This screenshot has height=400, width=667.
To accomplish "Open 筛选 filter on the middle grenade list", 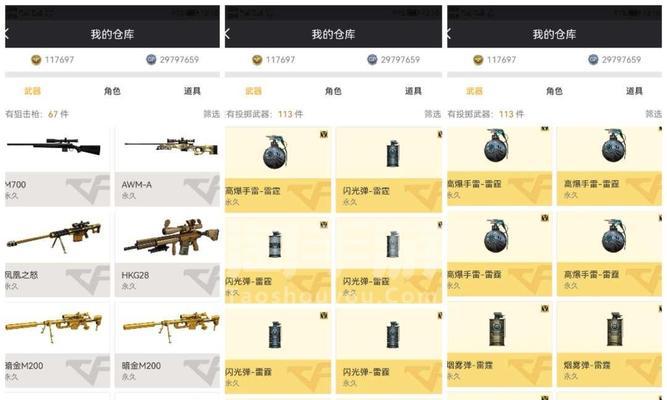I will click(433, 114).
